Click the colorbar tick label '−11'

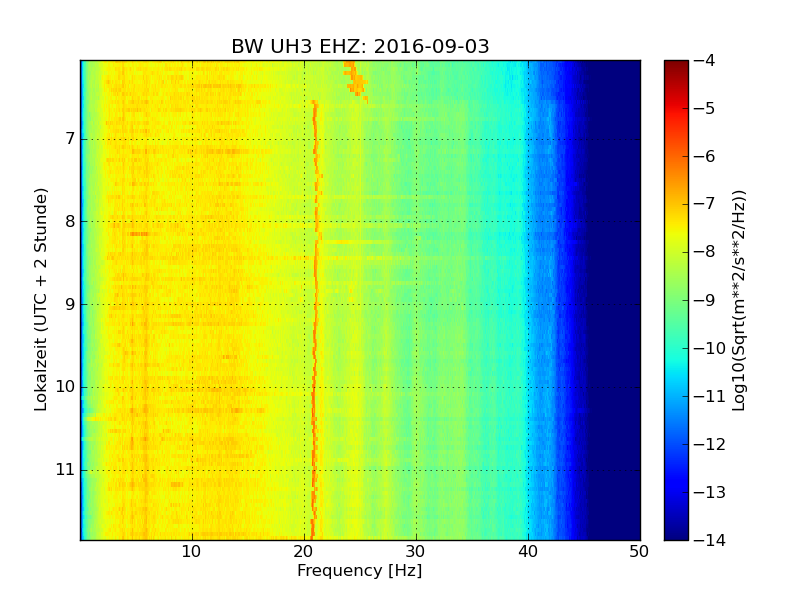710,396
